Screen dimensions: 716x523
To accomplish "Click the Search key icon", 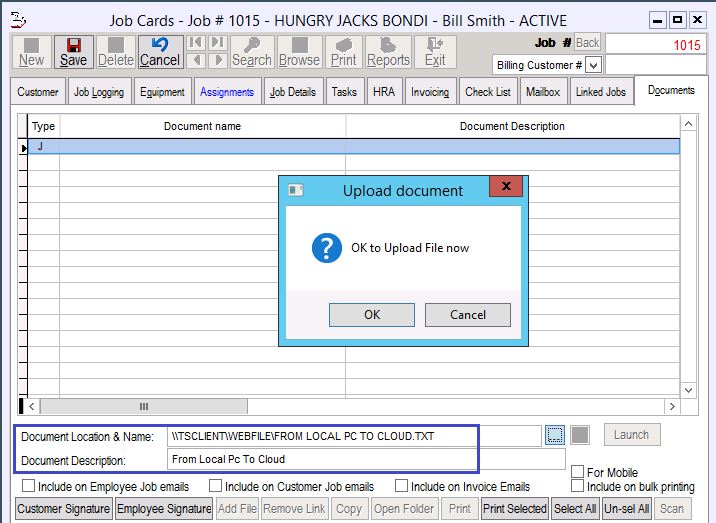I will [x=252, y=52].
